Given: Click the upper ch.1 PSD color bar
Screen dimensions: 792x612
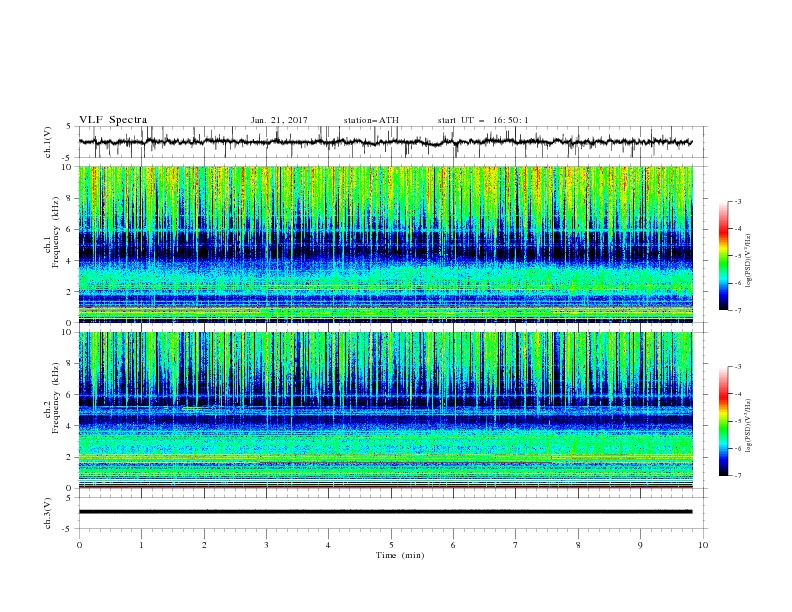Looking at the screenshot, I should click(x=724, y=256).
